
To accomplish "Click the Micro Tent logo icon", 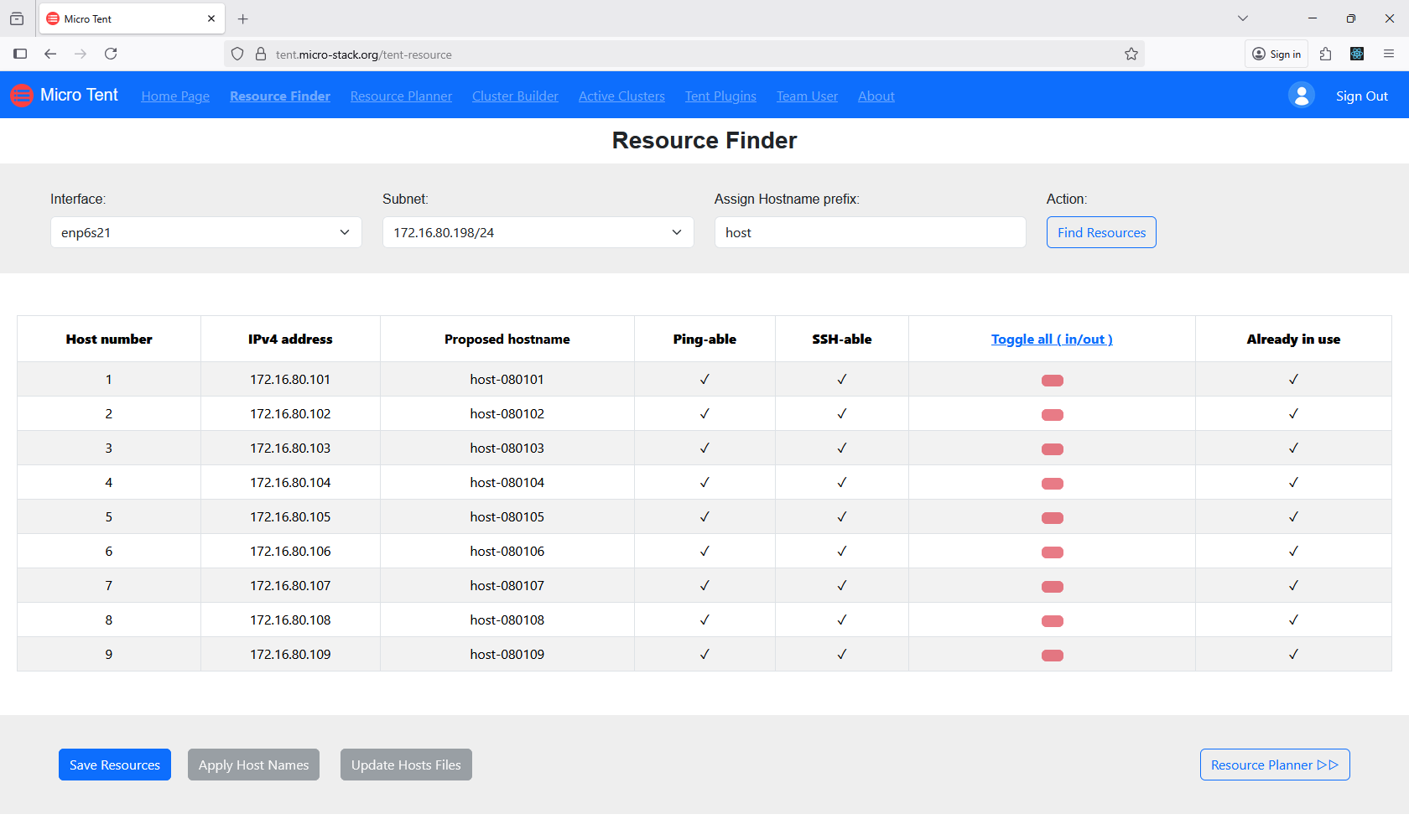I will 21,95.
